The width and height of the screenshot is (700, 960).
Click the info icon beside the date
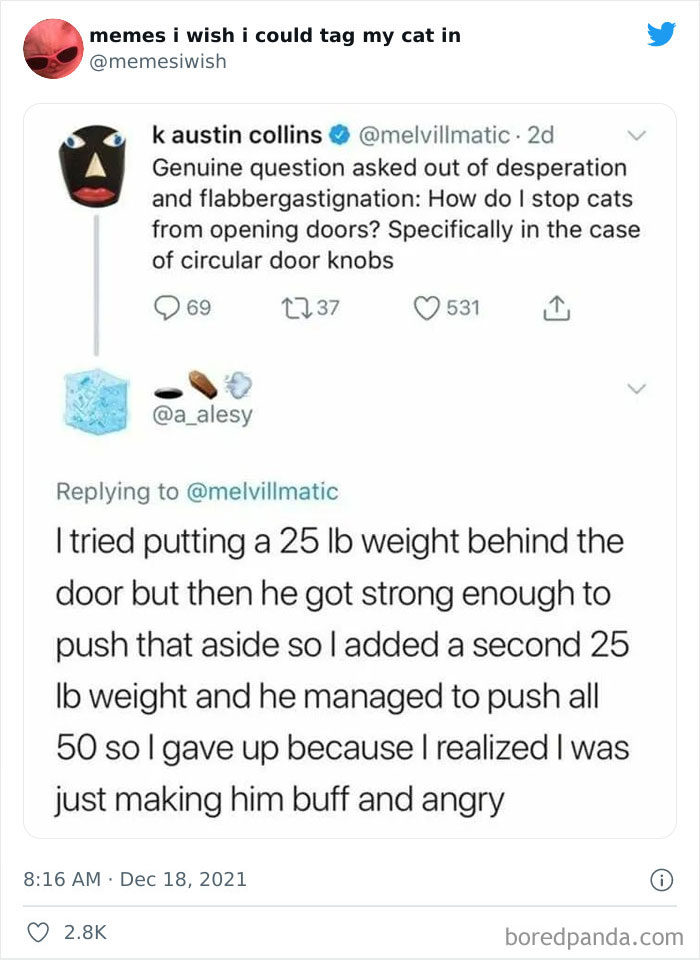point(660,880)
